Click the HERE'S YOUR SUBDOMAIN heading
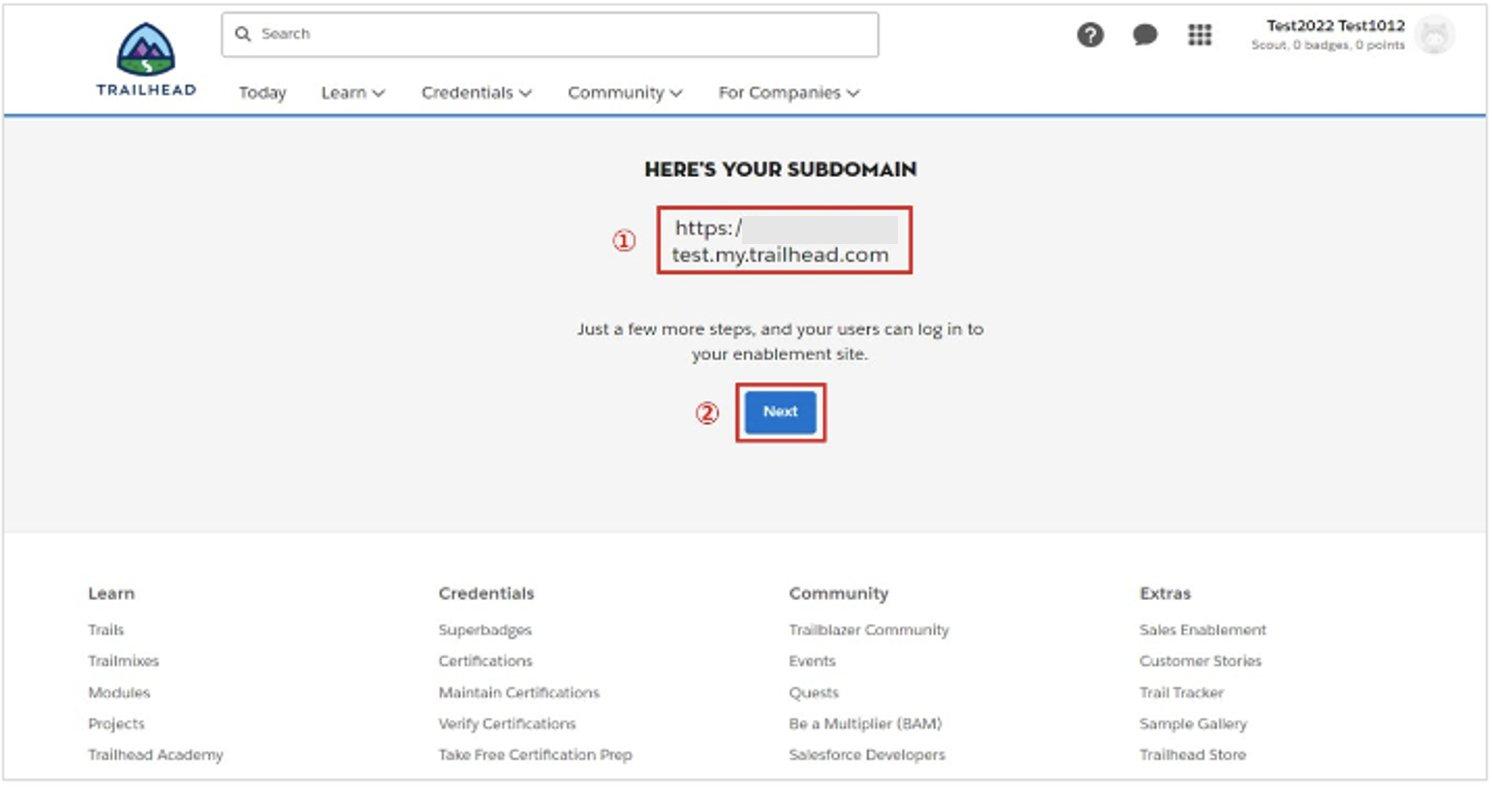The height and width of the screenshot is (788, 1492). point(780,169)
